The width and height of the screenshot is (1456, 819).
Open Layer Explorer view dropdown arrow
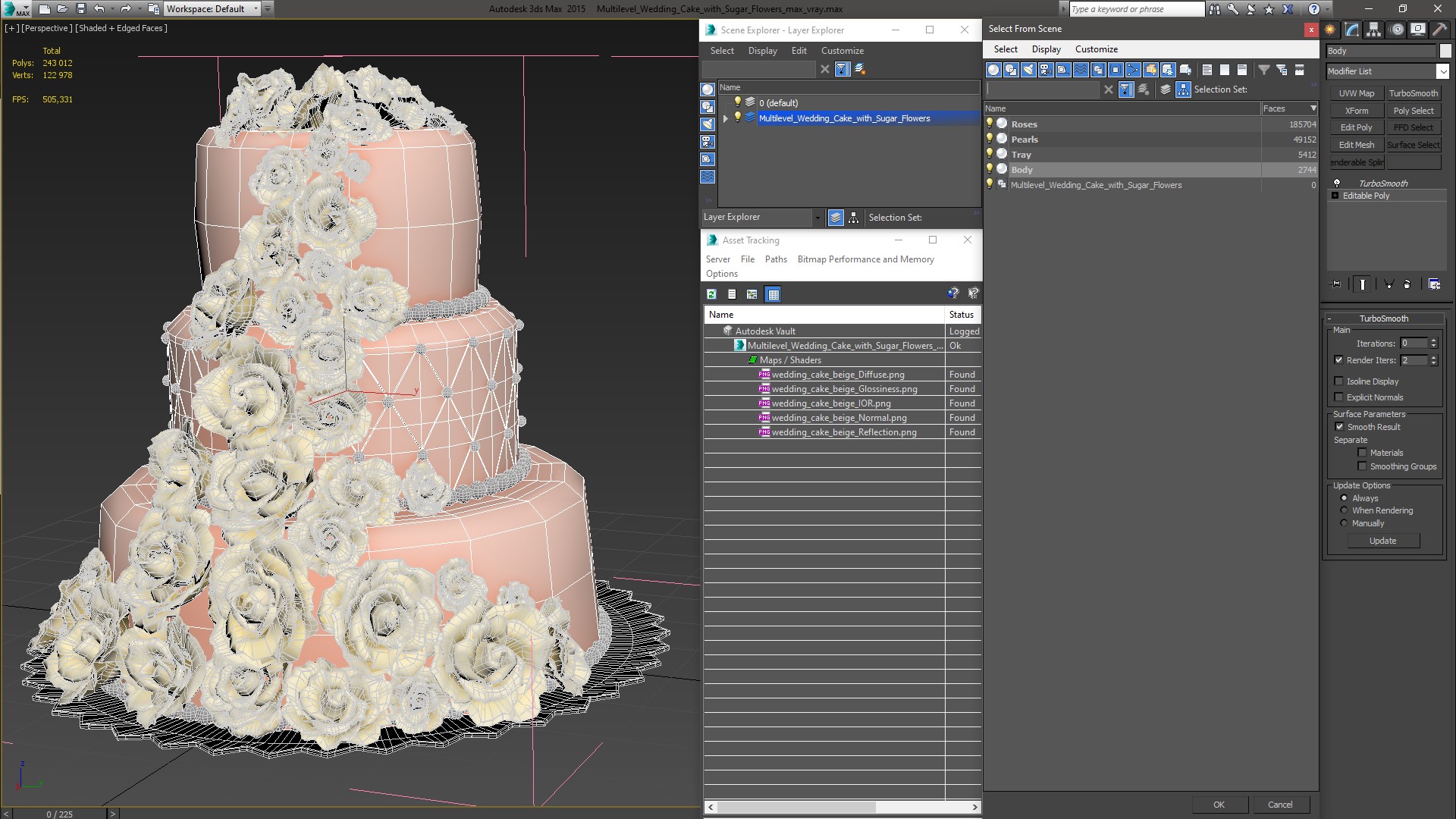817,218
